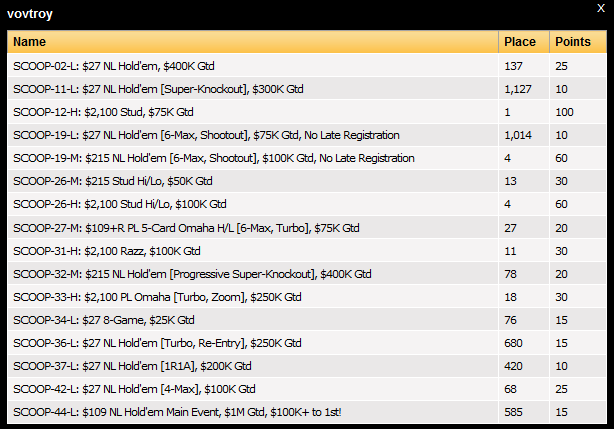Screen dimensions: 614x429
Task: Select SCOOP-44-L Main Event name
Action: (x=177, y=412)
